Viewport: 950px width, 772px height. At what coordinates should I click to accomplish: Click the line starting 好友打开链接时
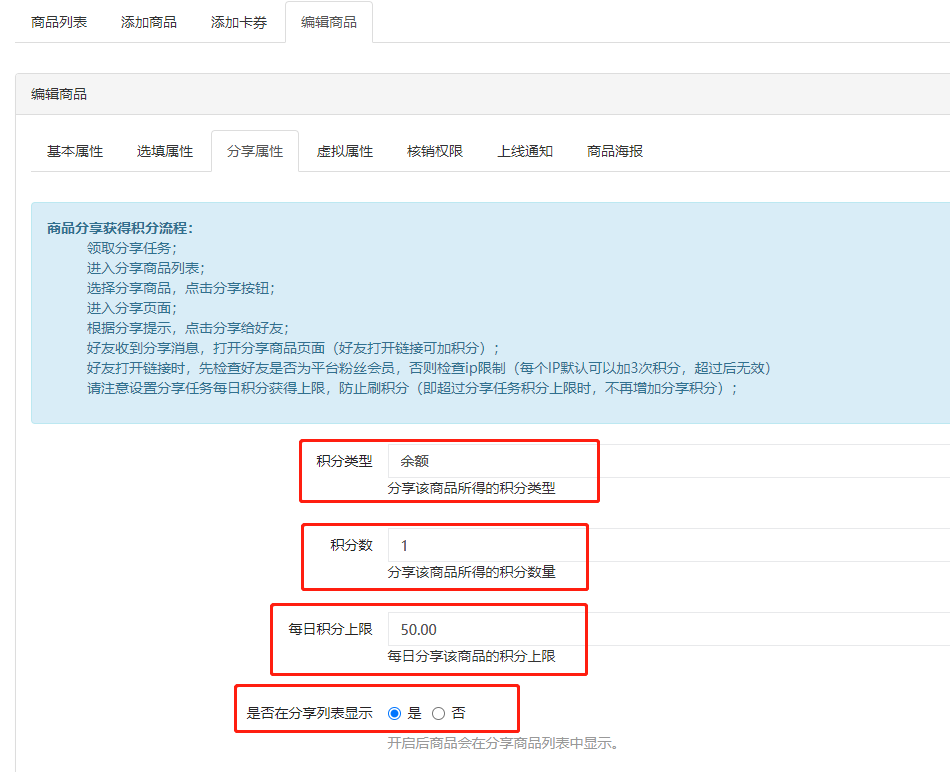click(x=429, y=368)
